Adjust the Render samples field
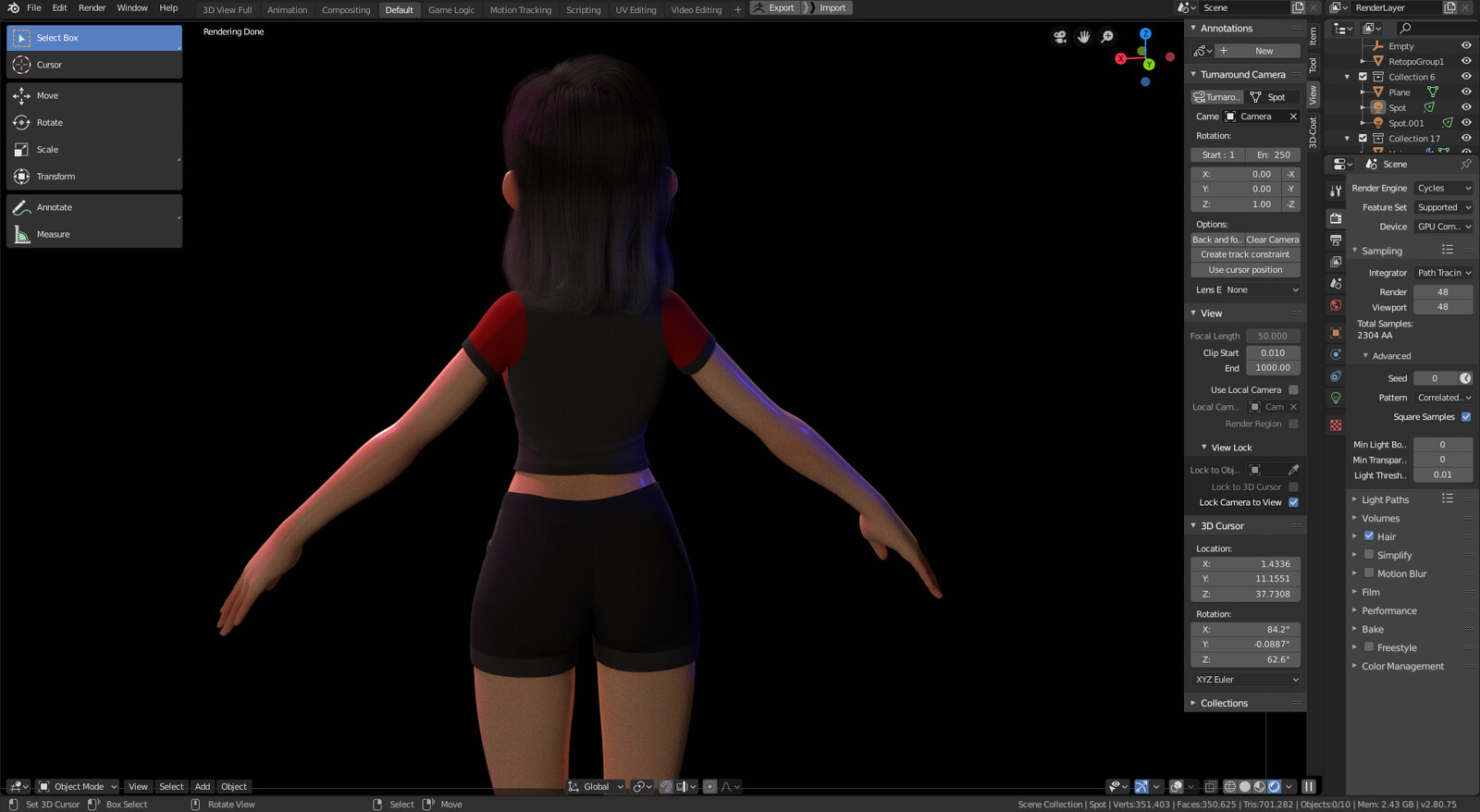1480x812 pixels. tap(1443, 291)
